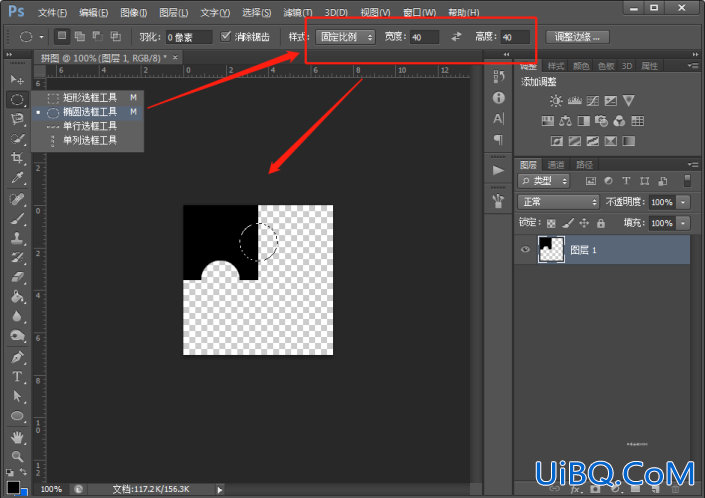Open the 样式 fixed ratio dropdown
705x498 pixels.
[x=345, y=37]
